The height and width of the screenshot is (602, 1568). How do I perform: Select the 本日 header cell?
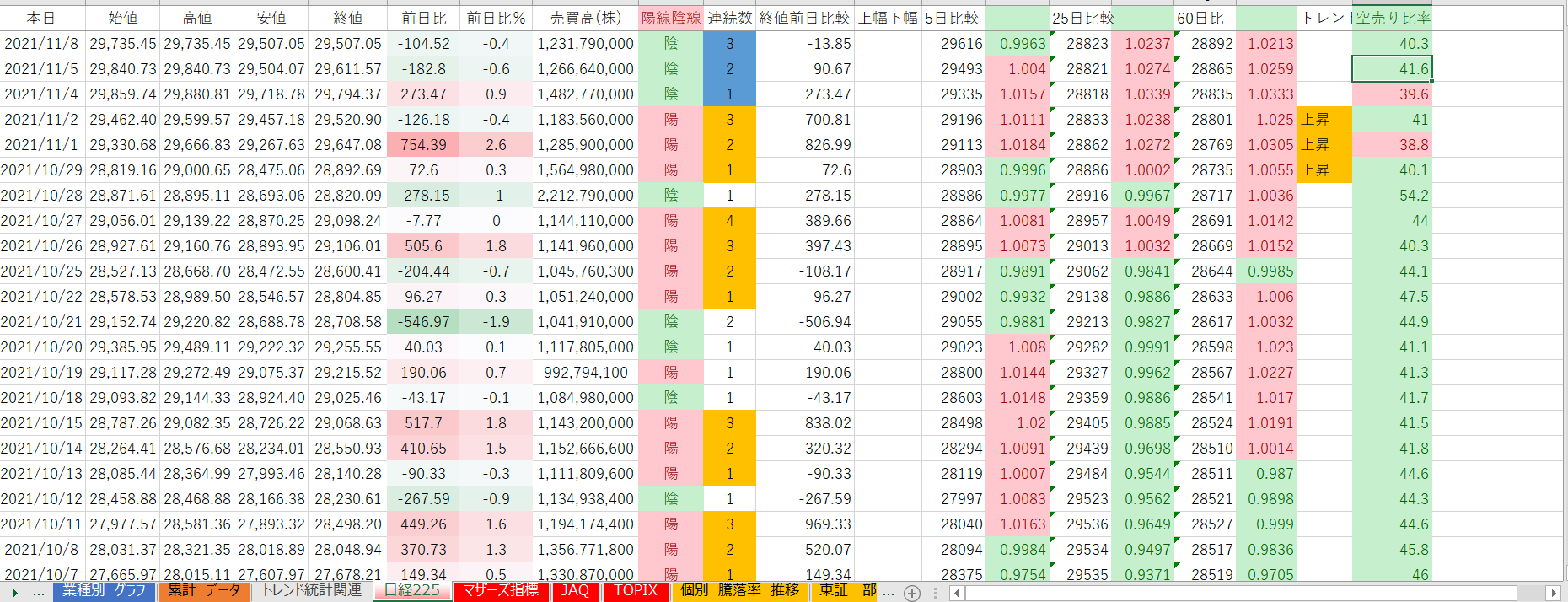pos(42,18)
